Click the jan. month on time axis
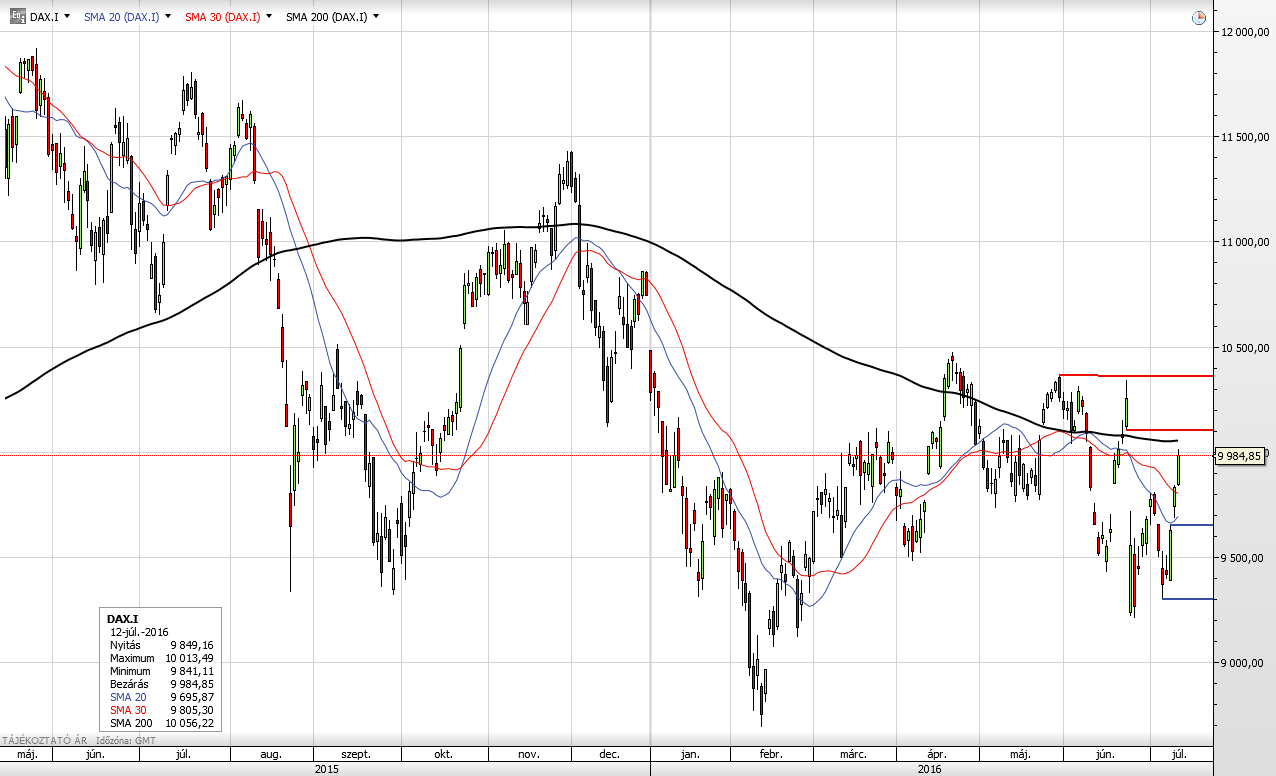1276x776 pixels. (689, 755)
